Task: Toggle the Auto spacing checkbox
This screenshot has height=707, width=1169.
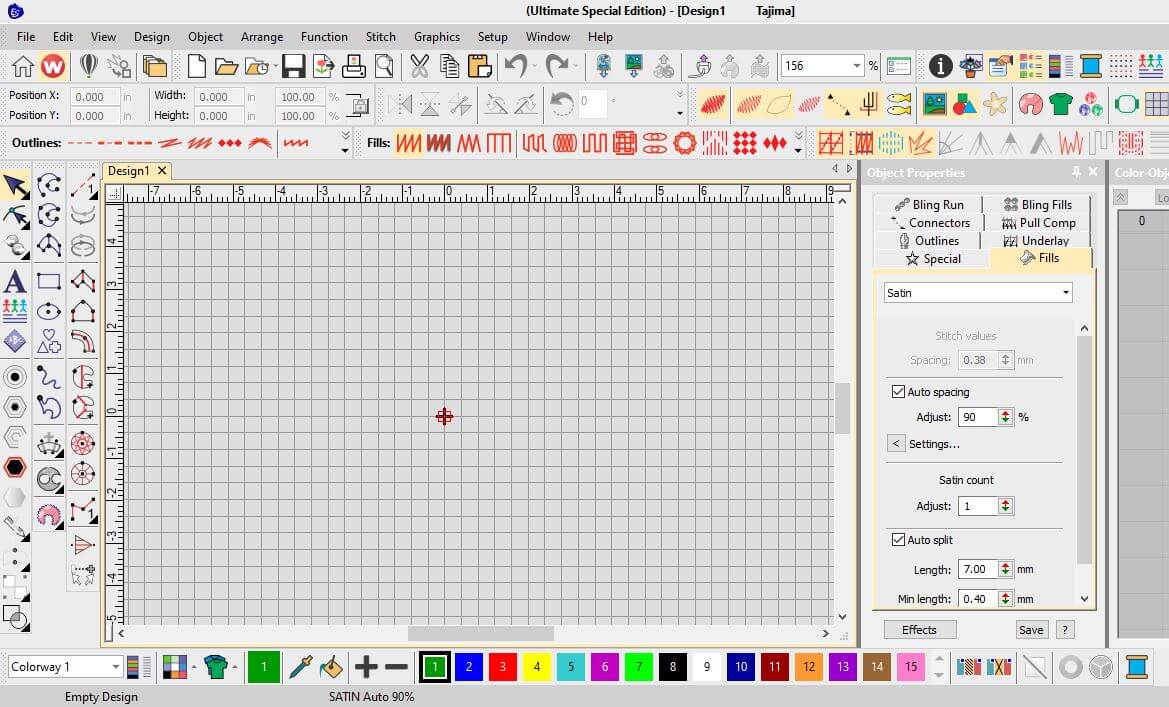Action: click(x=898, y=392)
